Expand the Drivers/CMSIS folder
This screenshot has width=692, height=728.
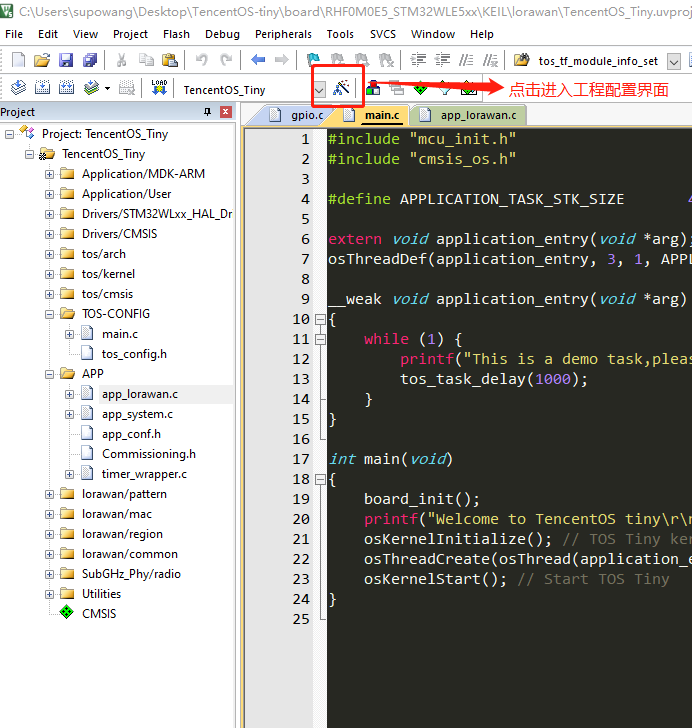point(49,234)
